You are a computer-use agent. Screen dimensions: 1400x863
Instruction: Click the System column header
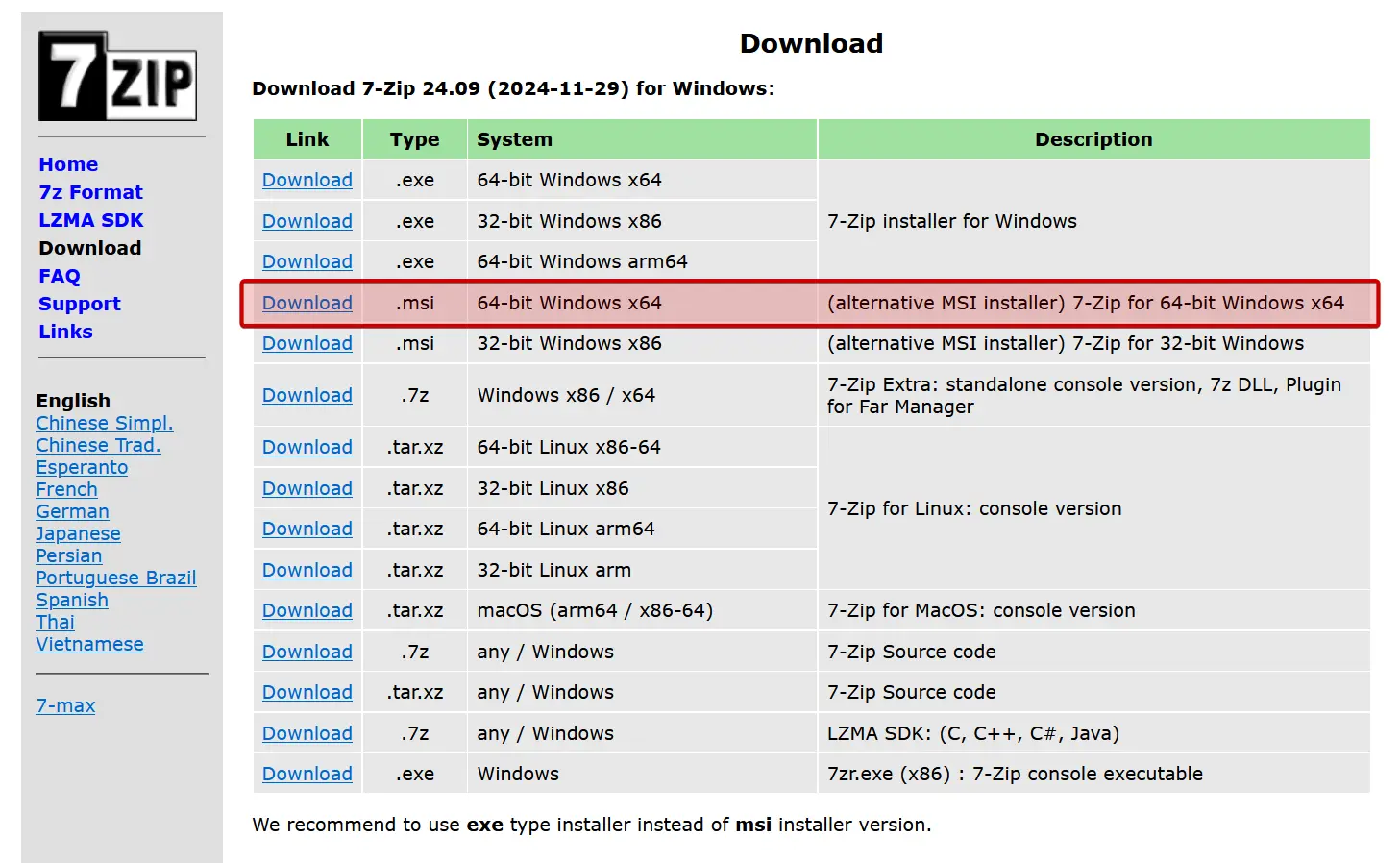coord(642,139)
